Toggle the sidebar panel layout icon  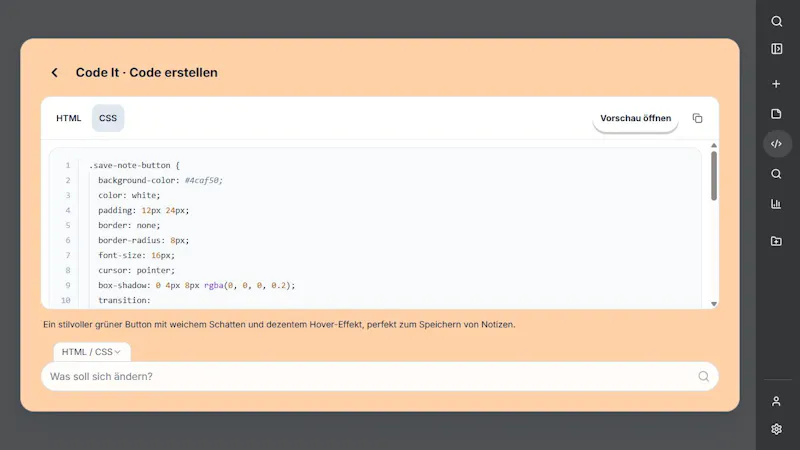pos(776,48)
